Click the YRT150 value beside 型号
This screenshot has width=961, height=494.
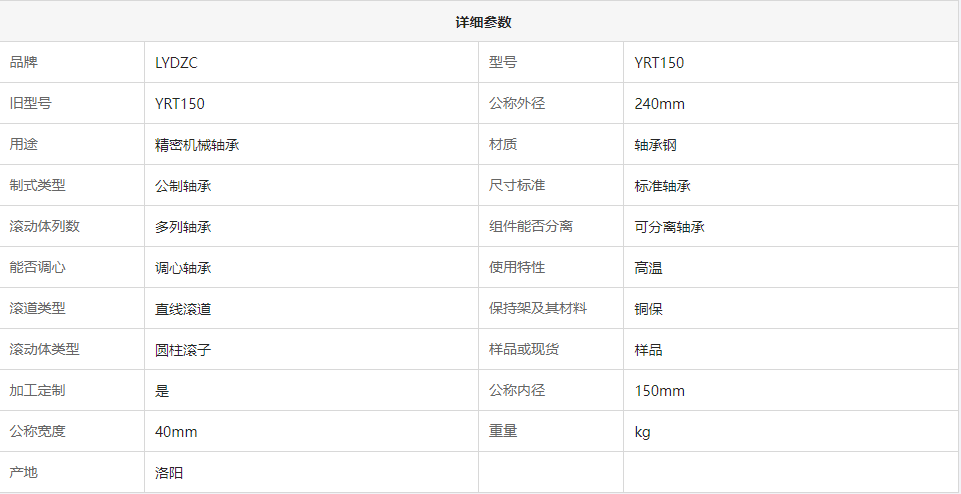pos(659,63)
